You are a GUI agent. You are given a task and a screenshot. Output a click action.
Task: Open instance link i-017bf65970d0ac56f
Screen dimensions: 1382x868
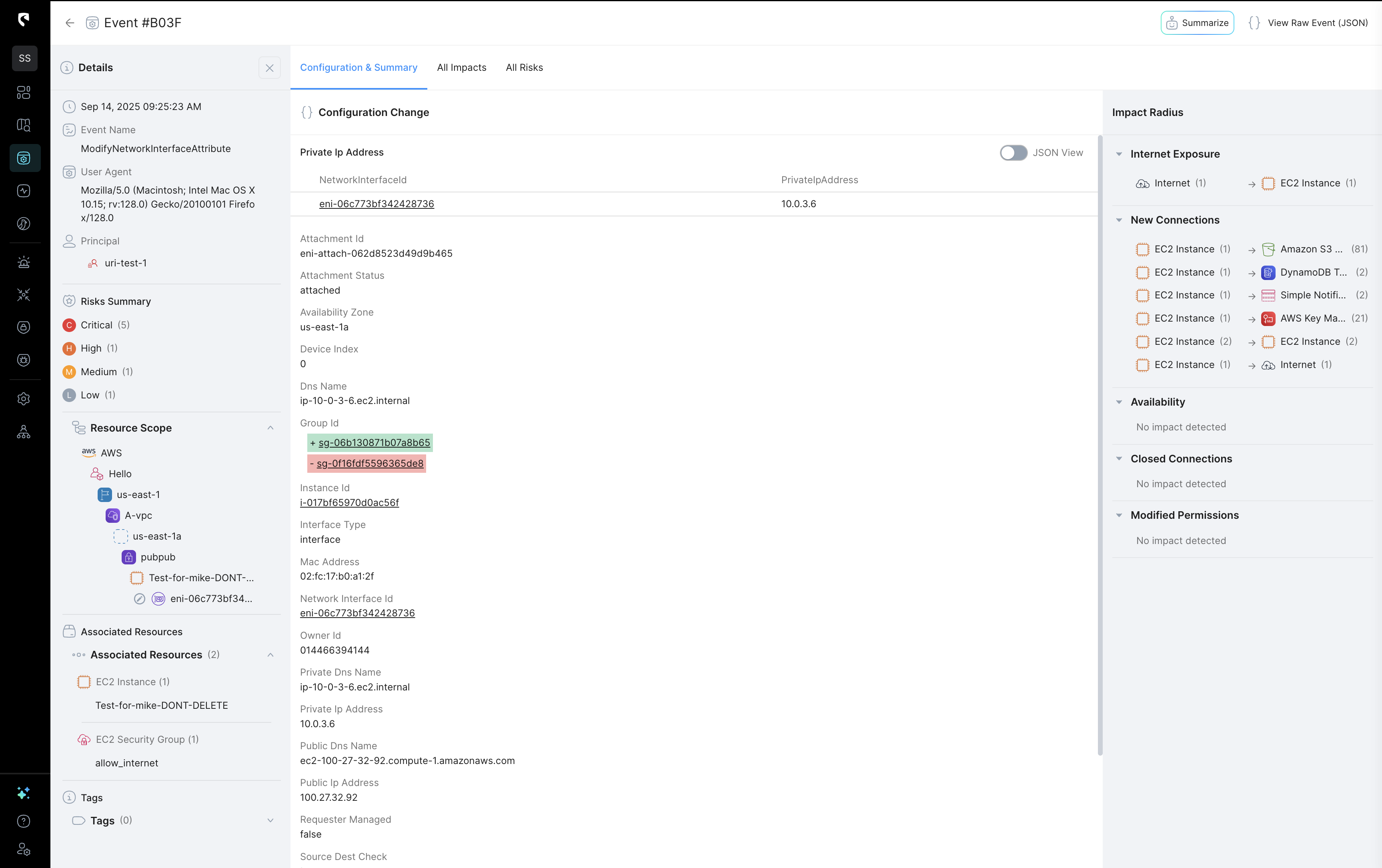pyautogui.click(x=350, y=502)
